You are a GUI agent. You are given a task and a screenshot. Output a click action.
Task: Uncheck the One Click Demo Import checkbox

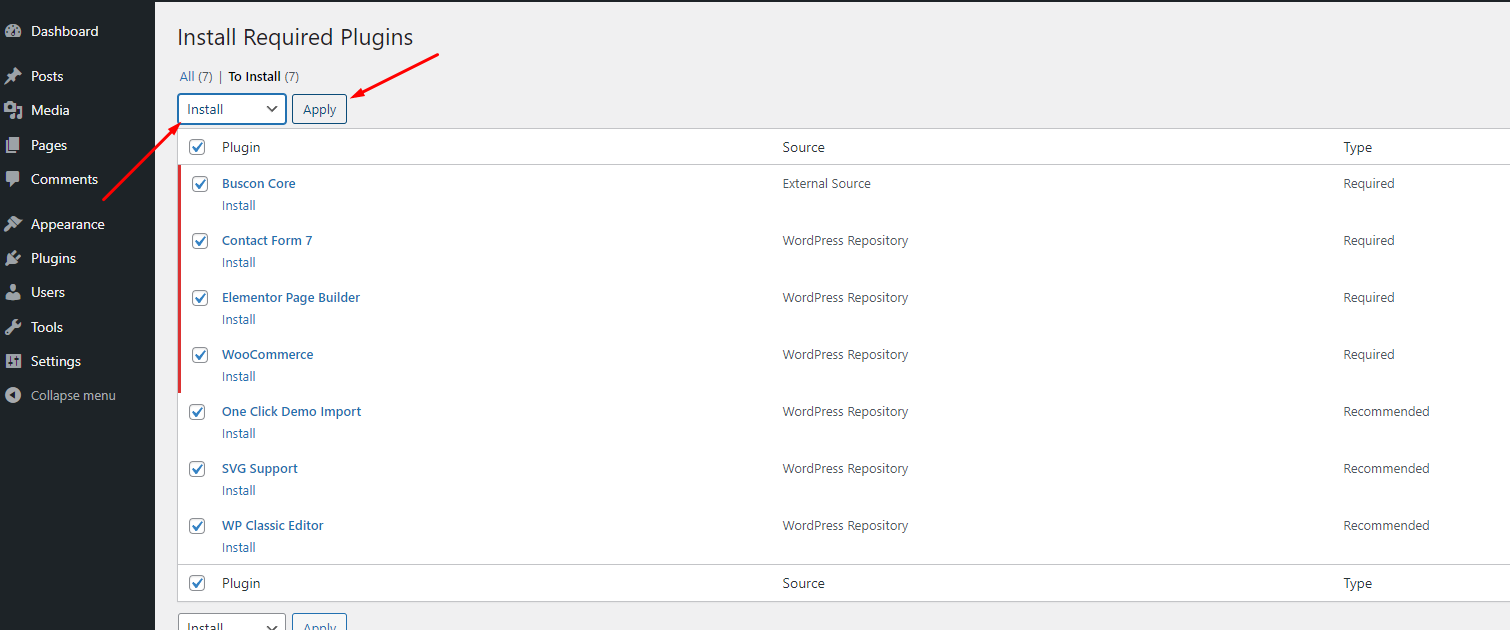coord(198,412)
